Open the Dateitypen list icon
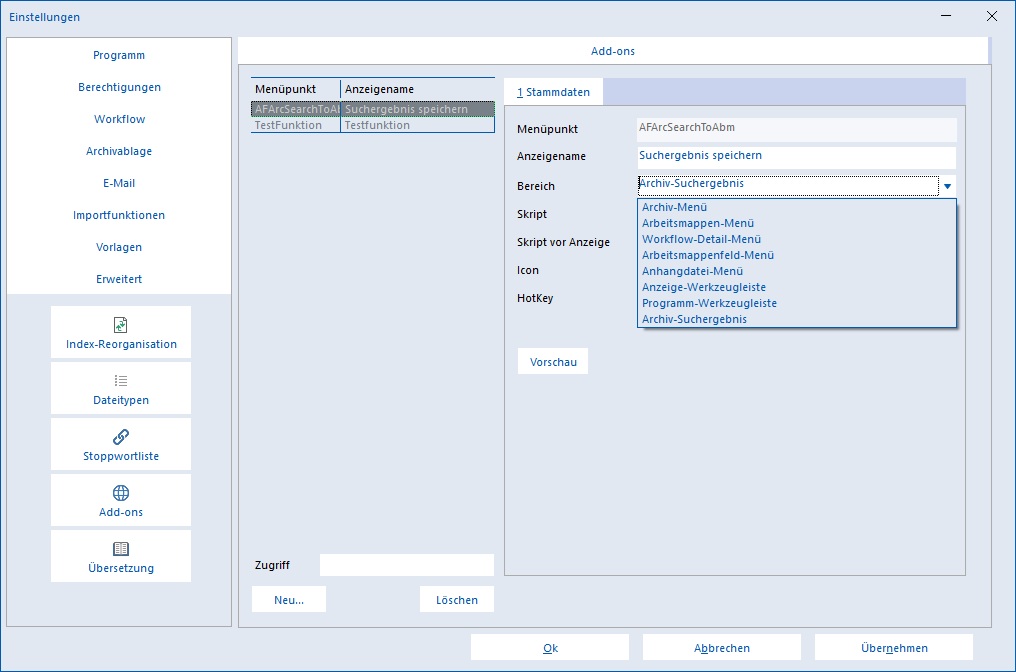Viewport: 1016px width, 672px height. [121, 380]
